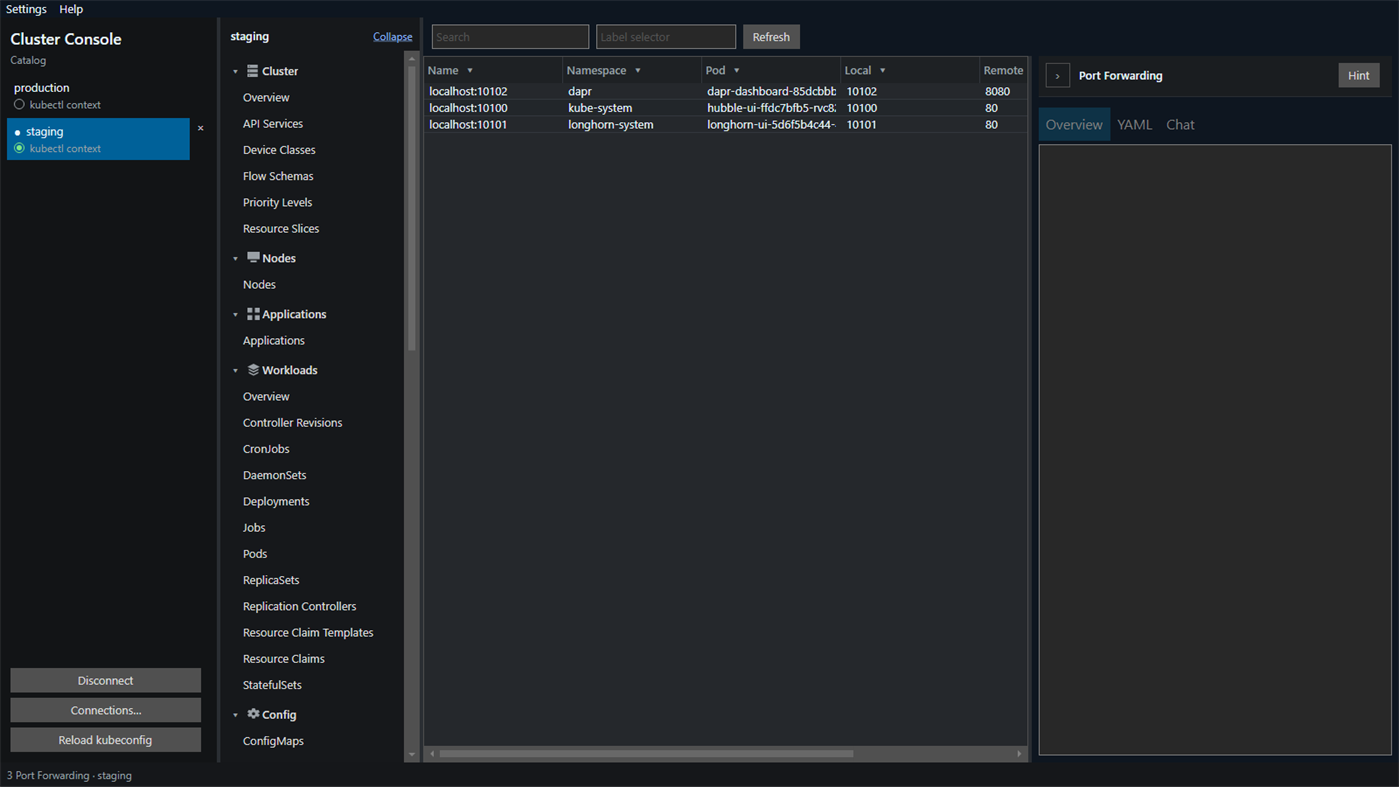1399x787 pixels.
Task: Select the staging kubectl context radio
Action: coord(19,148)
